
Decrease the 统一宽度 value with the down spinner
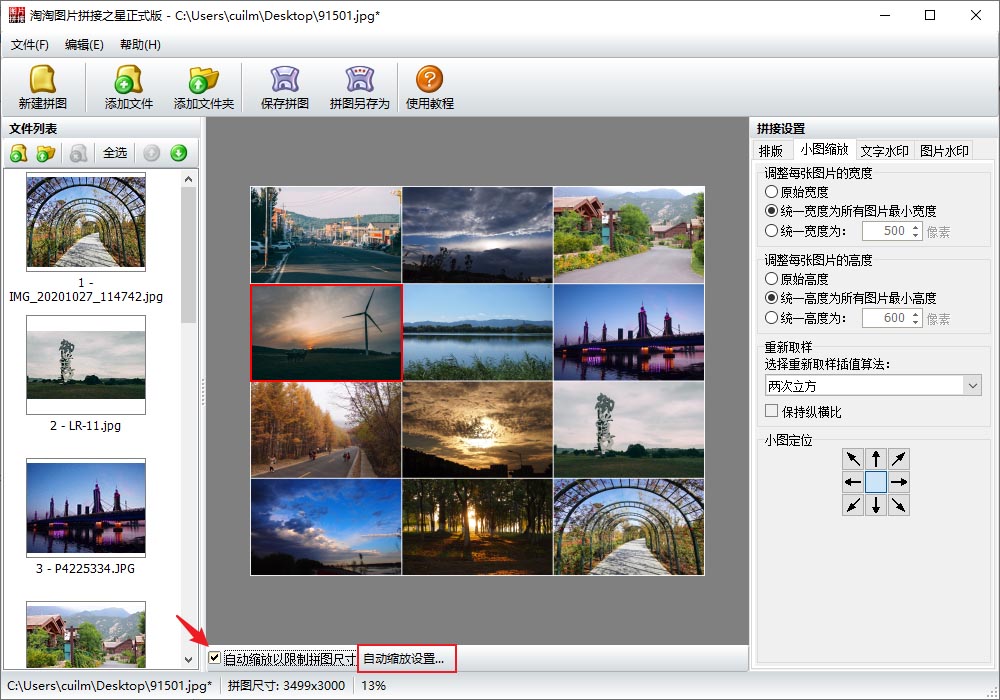coord(916,235)
